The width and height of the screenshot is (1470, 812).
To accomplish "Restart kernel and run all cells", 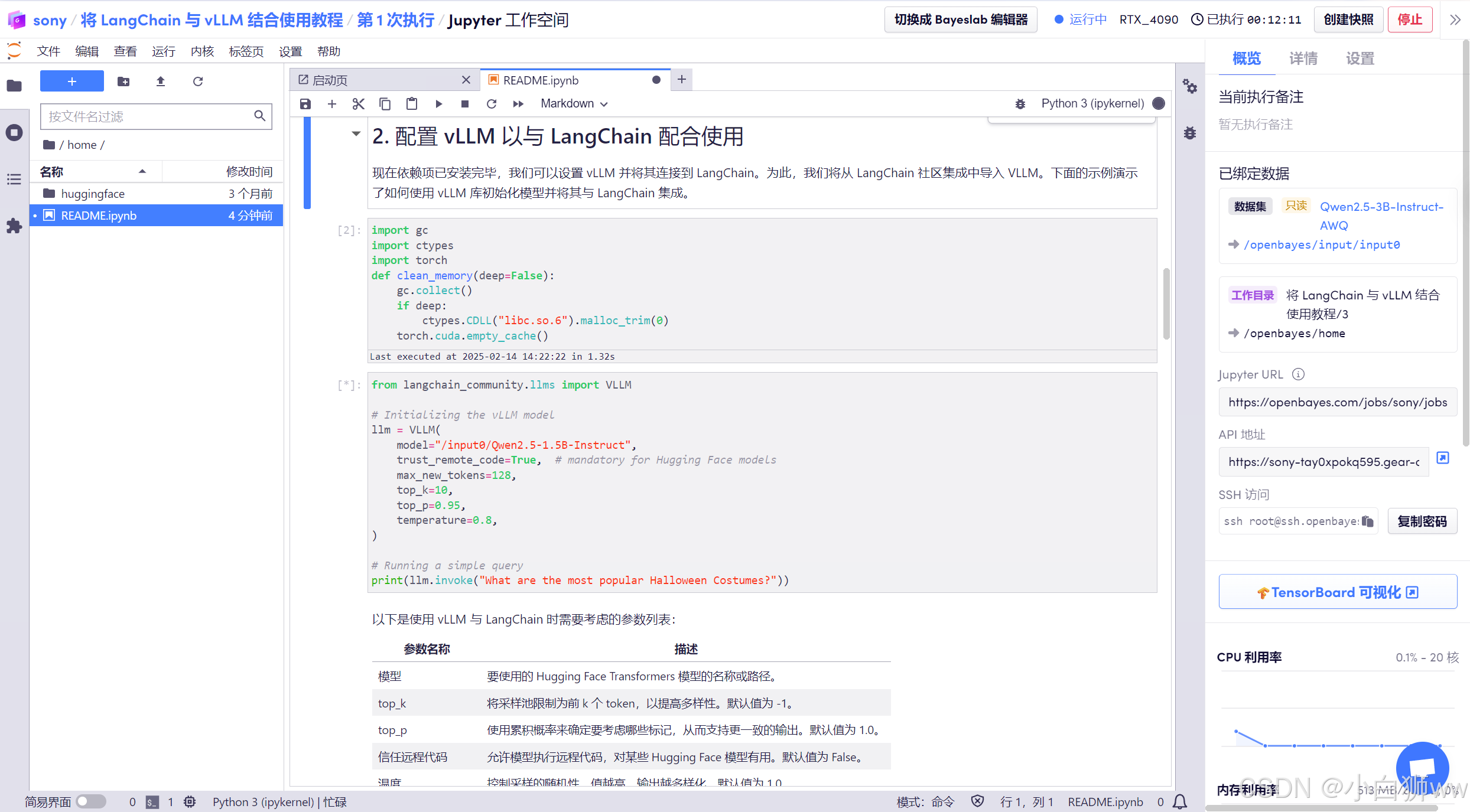I will (518, 103).
